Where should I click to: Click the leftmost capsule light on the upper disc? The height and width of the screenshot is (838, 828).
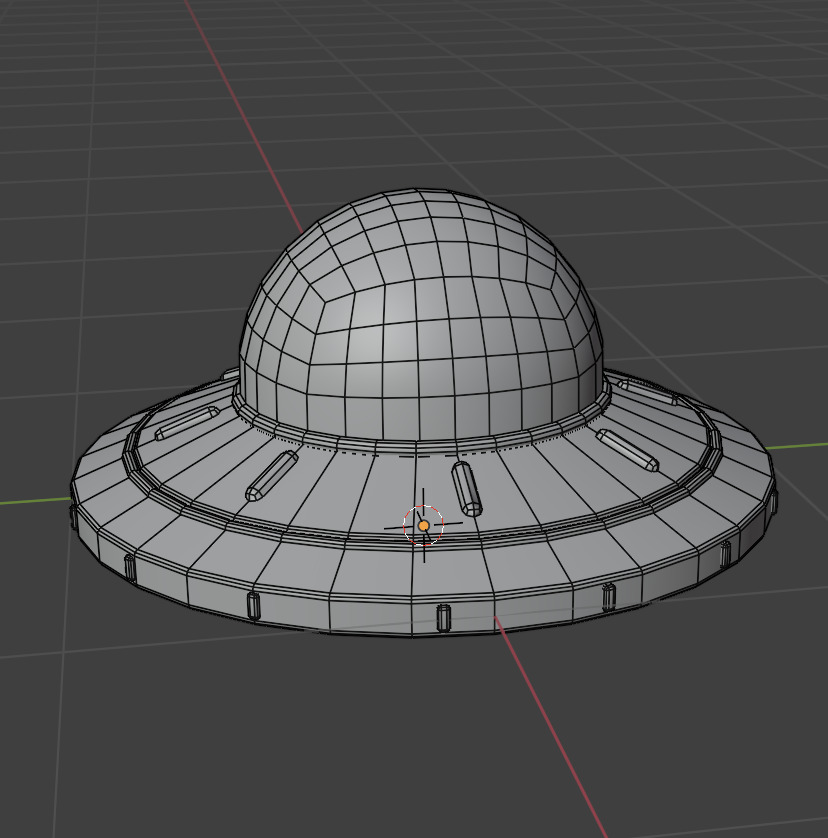click(187, 423)
